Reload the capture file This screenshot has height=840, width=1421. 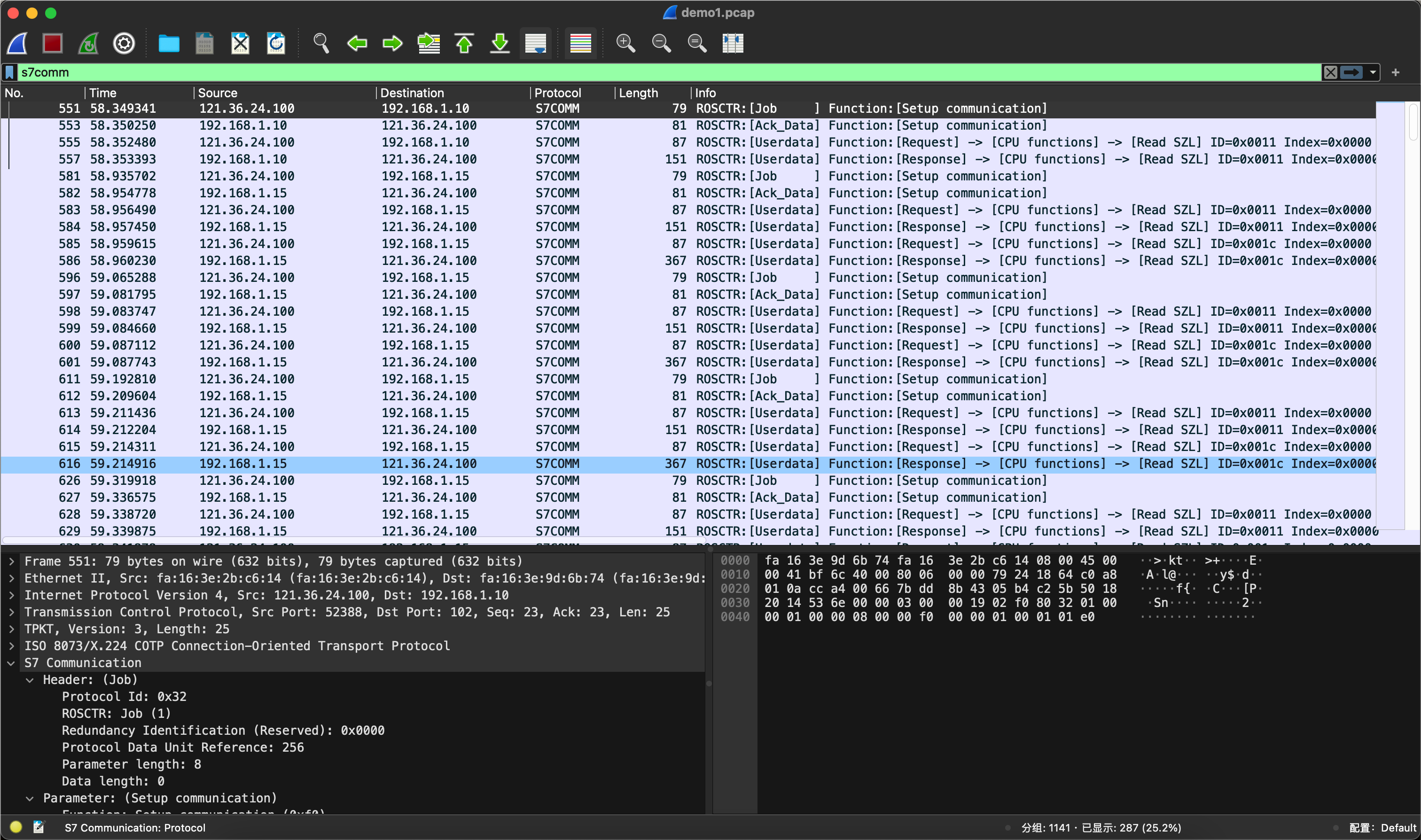(276, 43)
